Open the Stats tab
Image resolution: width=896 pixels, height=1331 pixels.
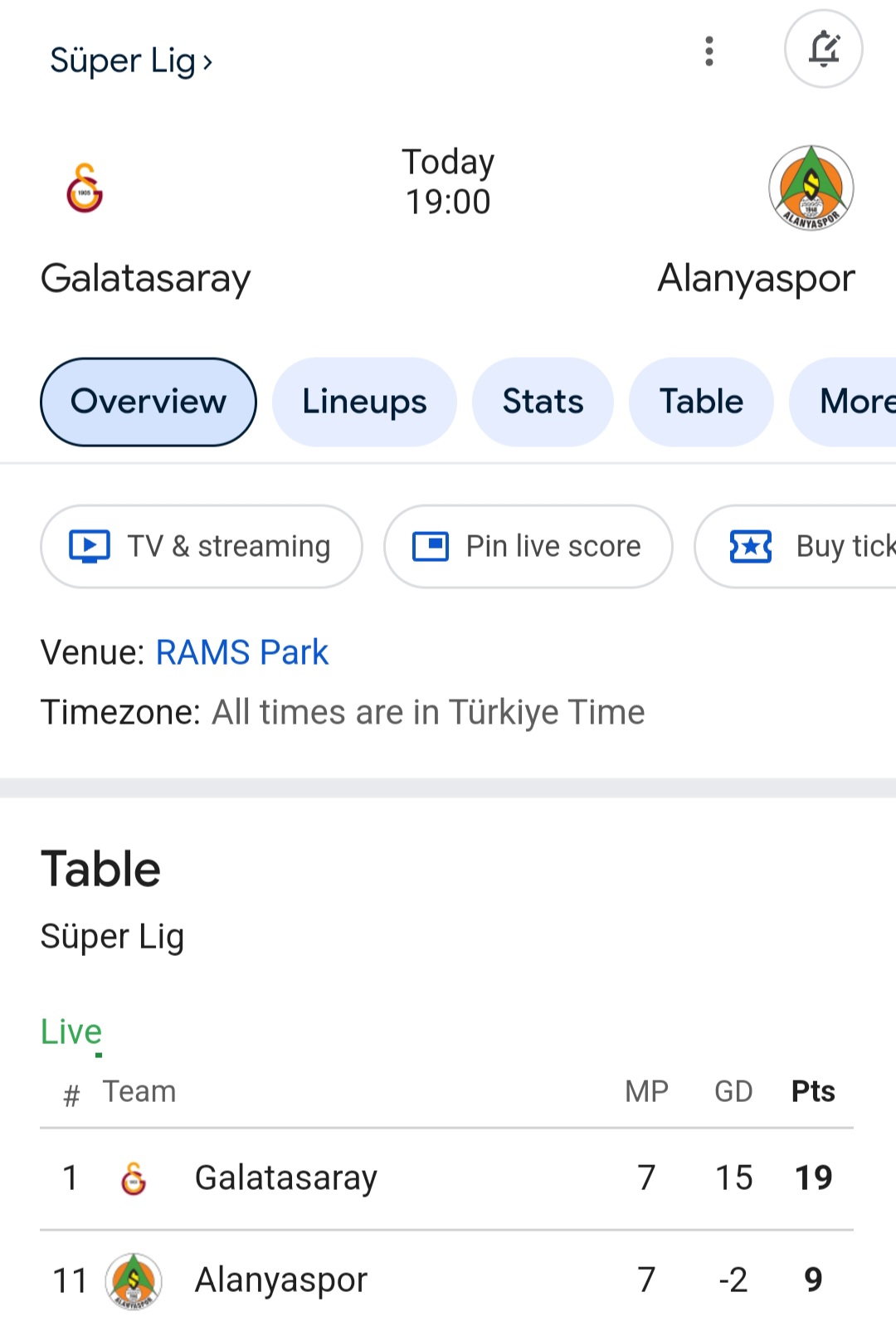543,402
